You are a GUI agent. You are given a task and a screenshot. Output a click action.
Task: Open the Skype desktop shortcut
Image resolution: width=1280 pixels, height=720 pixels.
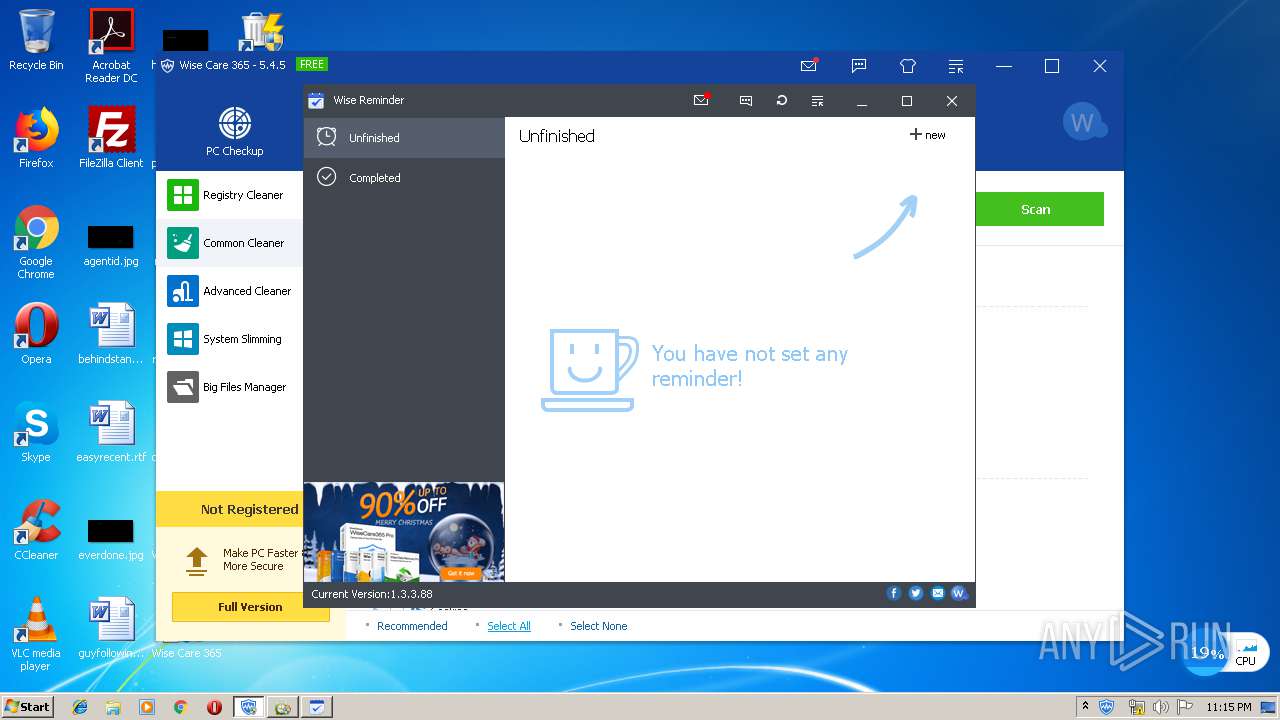pyautogui.click(x=36, y=433)
